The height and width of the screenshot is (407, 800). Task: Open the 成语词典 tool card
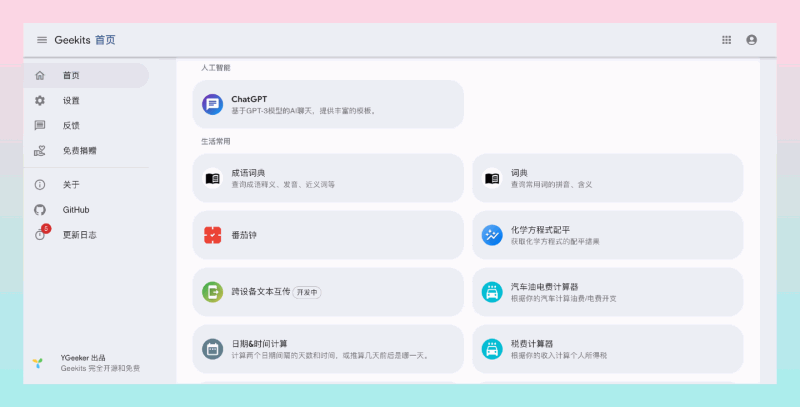328,178
